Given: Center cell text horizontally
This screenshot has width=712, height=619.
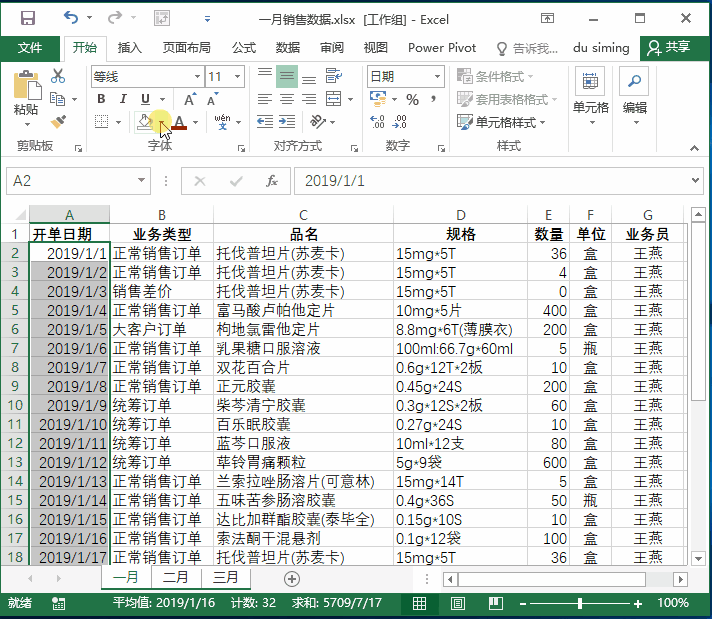Looking at the screenshot, I should point(287,99).
